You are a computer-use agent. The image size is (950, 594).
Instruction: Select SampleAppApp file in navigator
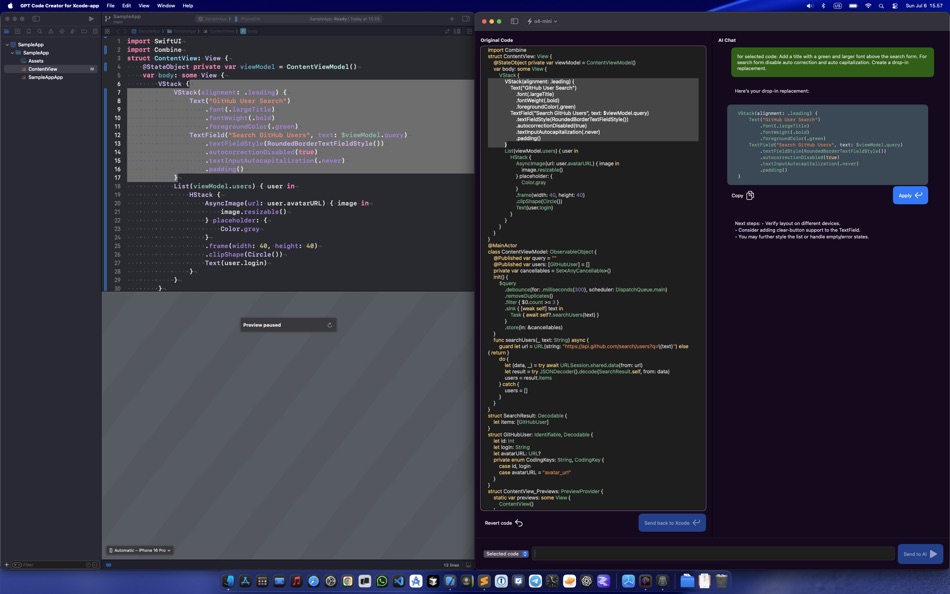click(45, 78)
